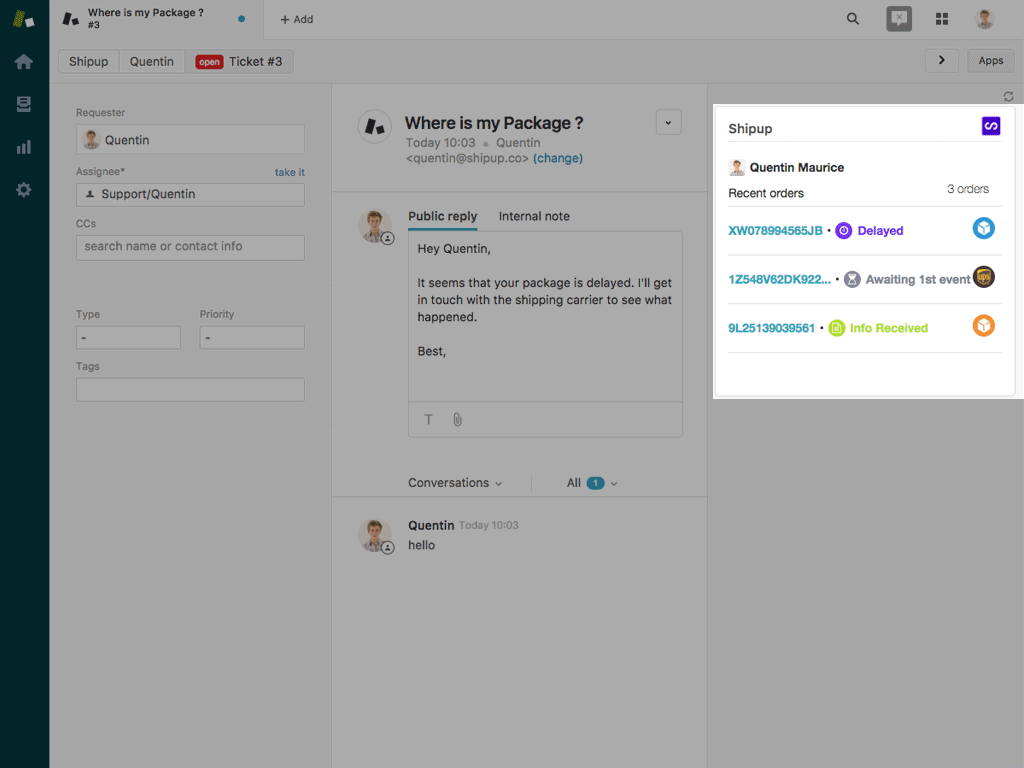1024x768 pixels.
Task: Expand the Conversations dropdown
Action: (497, 482)
